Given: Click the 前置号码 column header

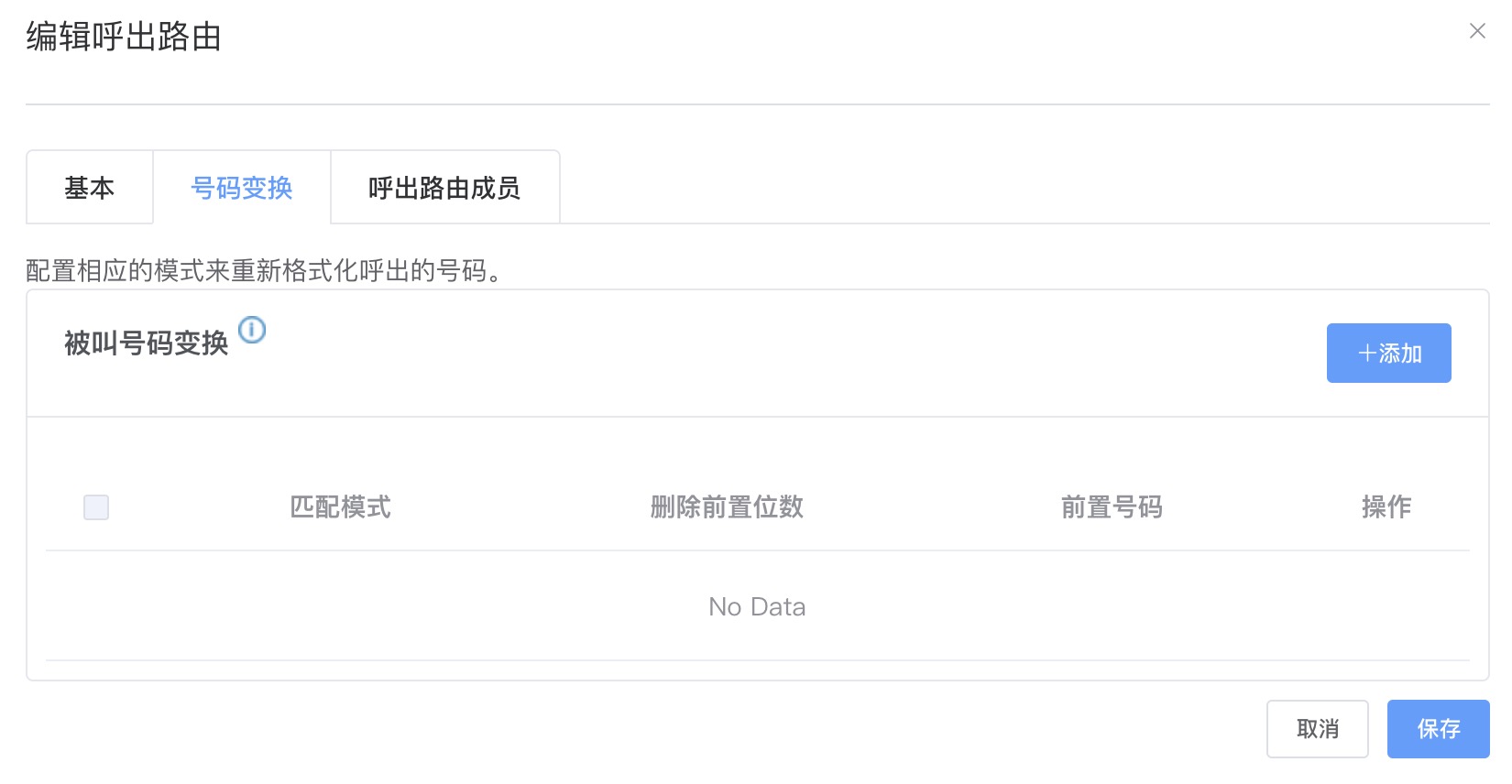Looking at the screenshot, I should coord(1112,506).
